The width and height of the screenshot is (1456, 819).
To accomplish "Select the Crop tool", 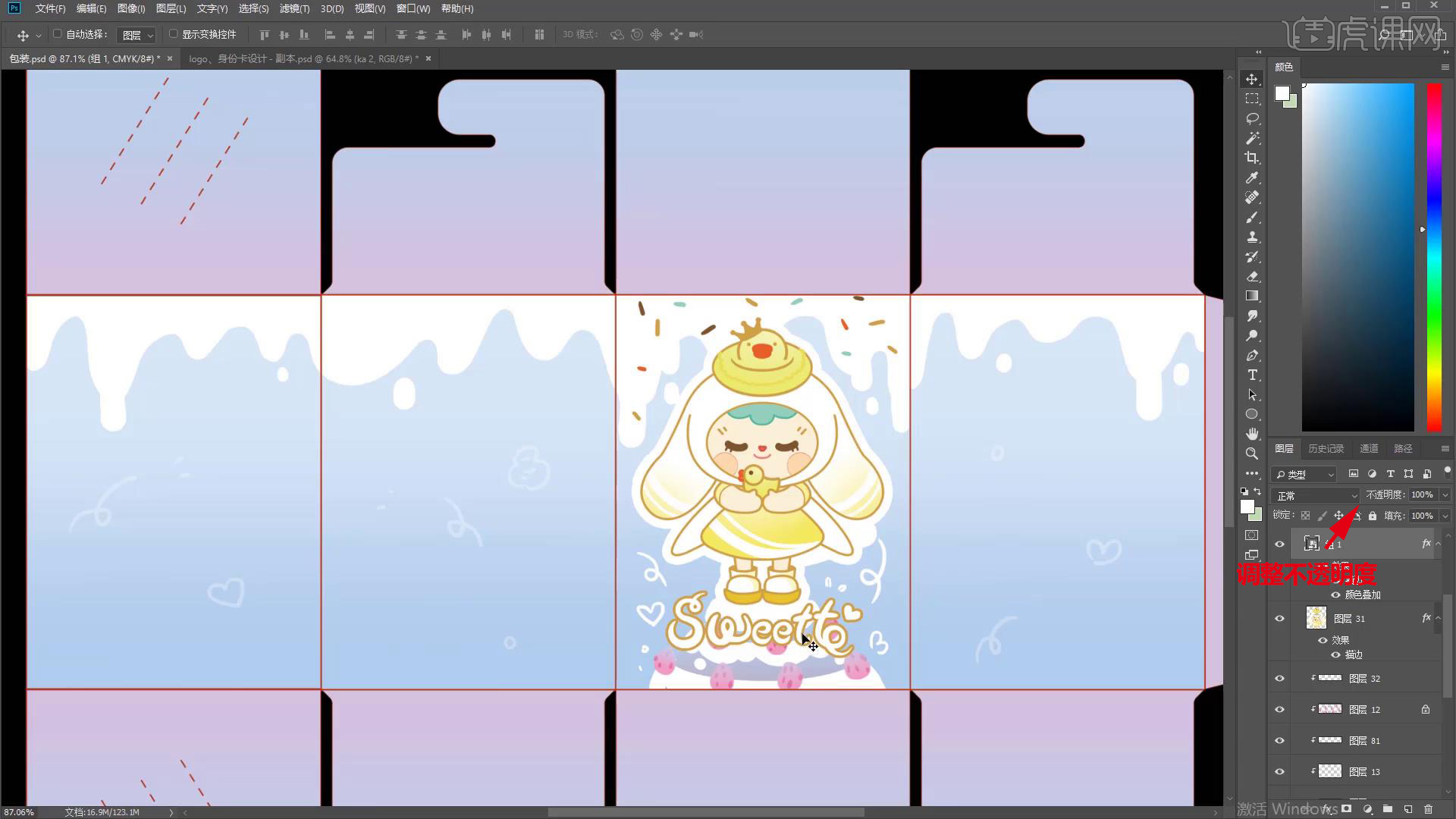I will click(1252, 158).
